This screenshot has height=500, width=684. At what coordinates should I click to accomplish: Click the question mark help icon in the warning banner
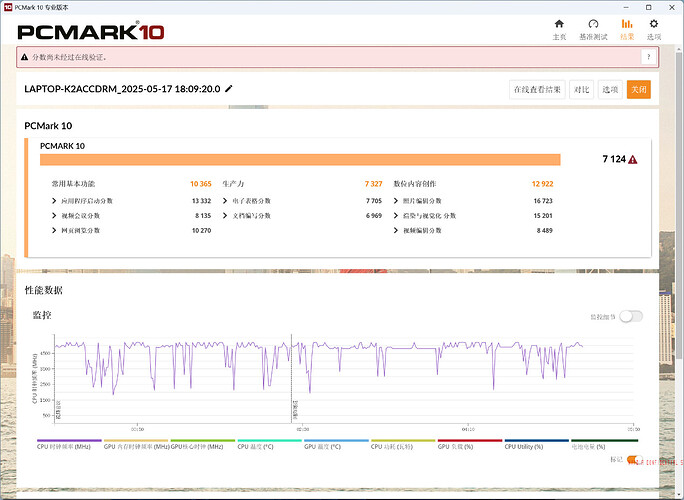(646, 57)
